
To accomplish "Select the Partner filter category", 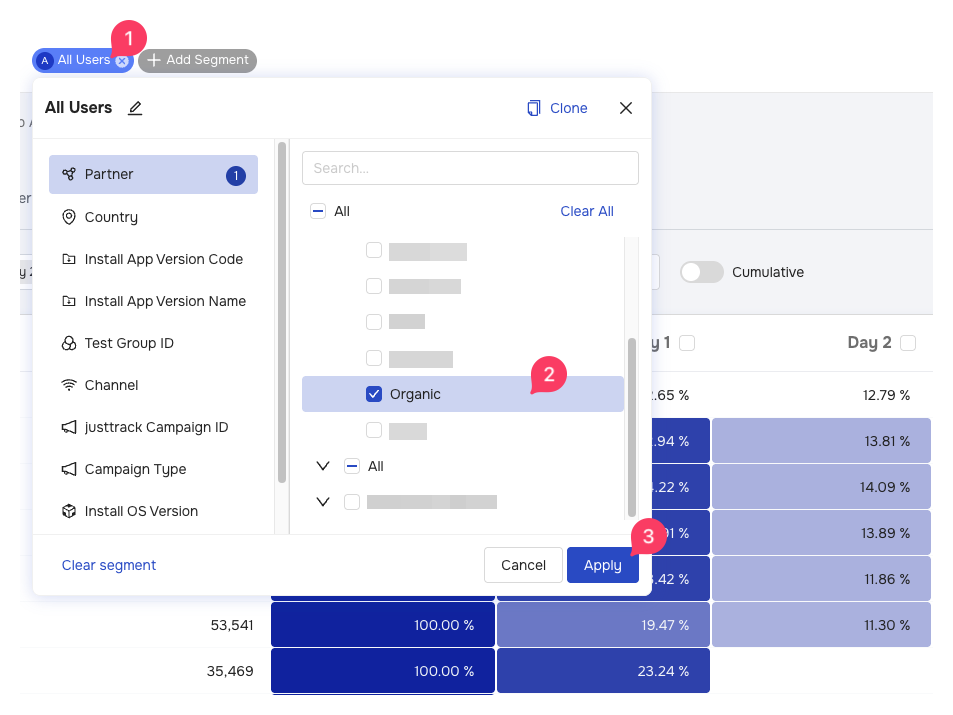I will (153, 174).
